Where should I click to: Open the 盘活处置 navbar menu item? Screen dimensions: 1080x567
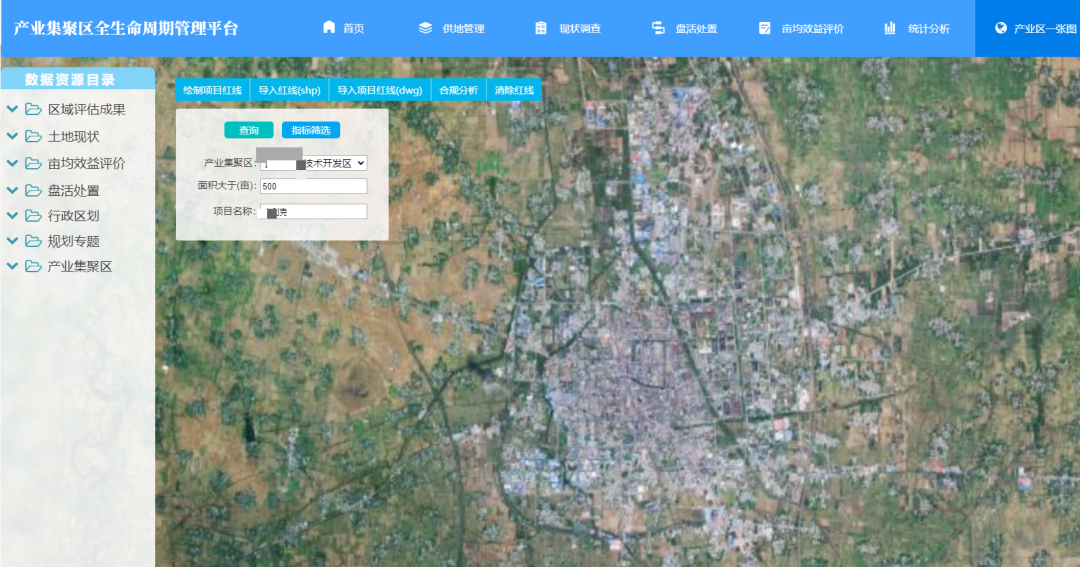click(x=685, y=28)
